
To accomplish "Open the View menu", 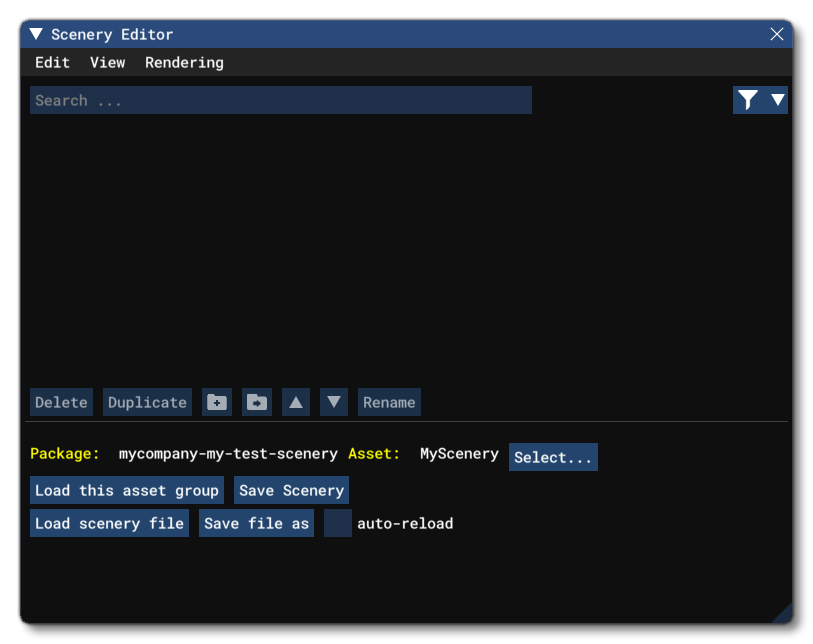I will pyautogui.click(x=106, y=62).
